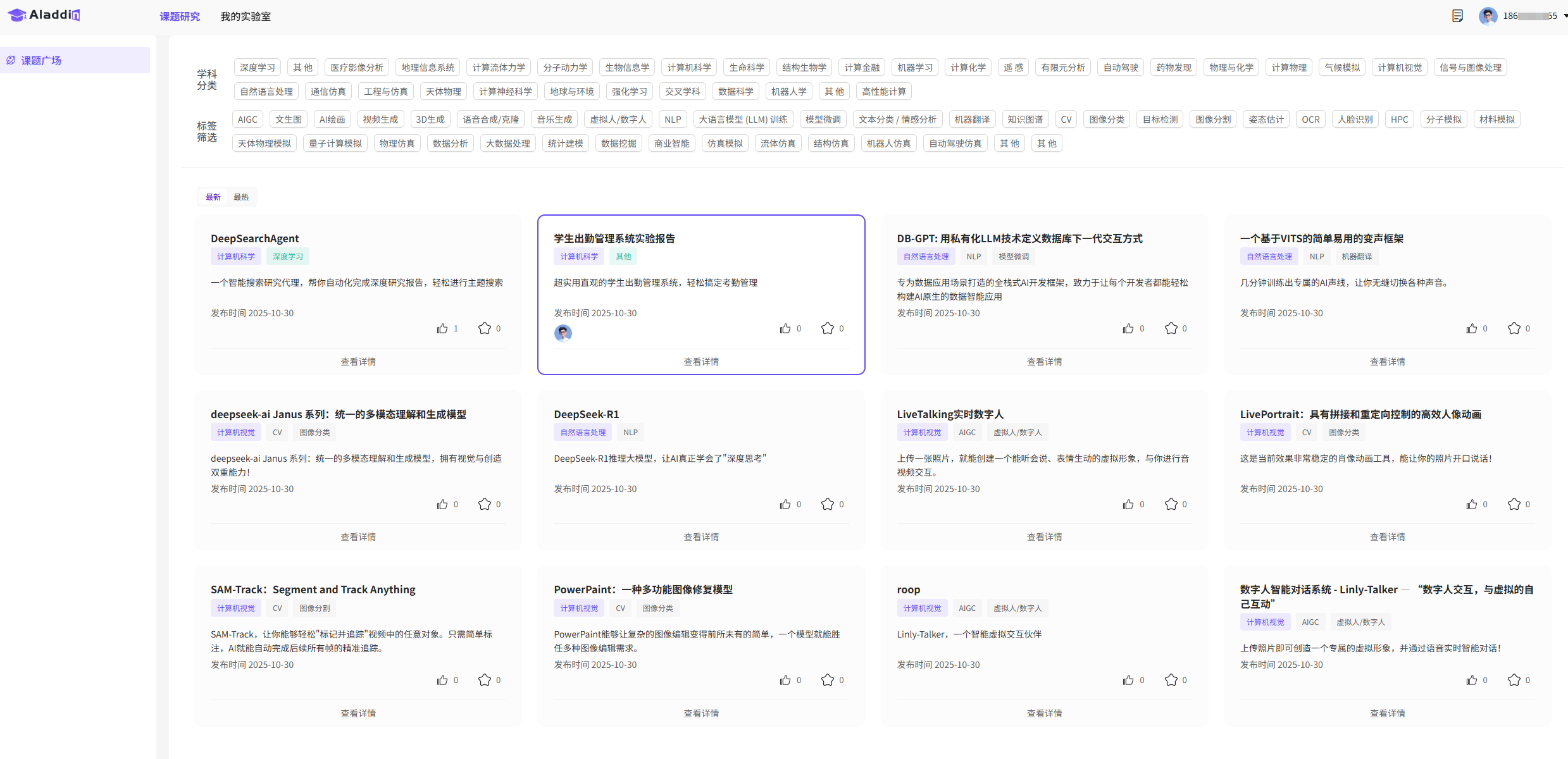The image size is (1568, 759).
Task: Open 查看详情 for PowerPaint project
Action: (x=700, y=713)
